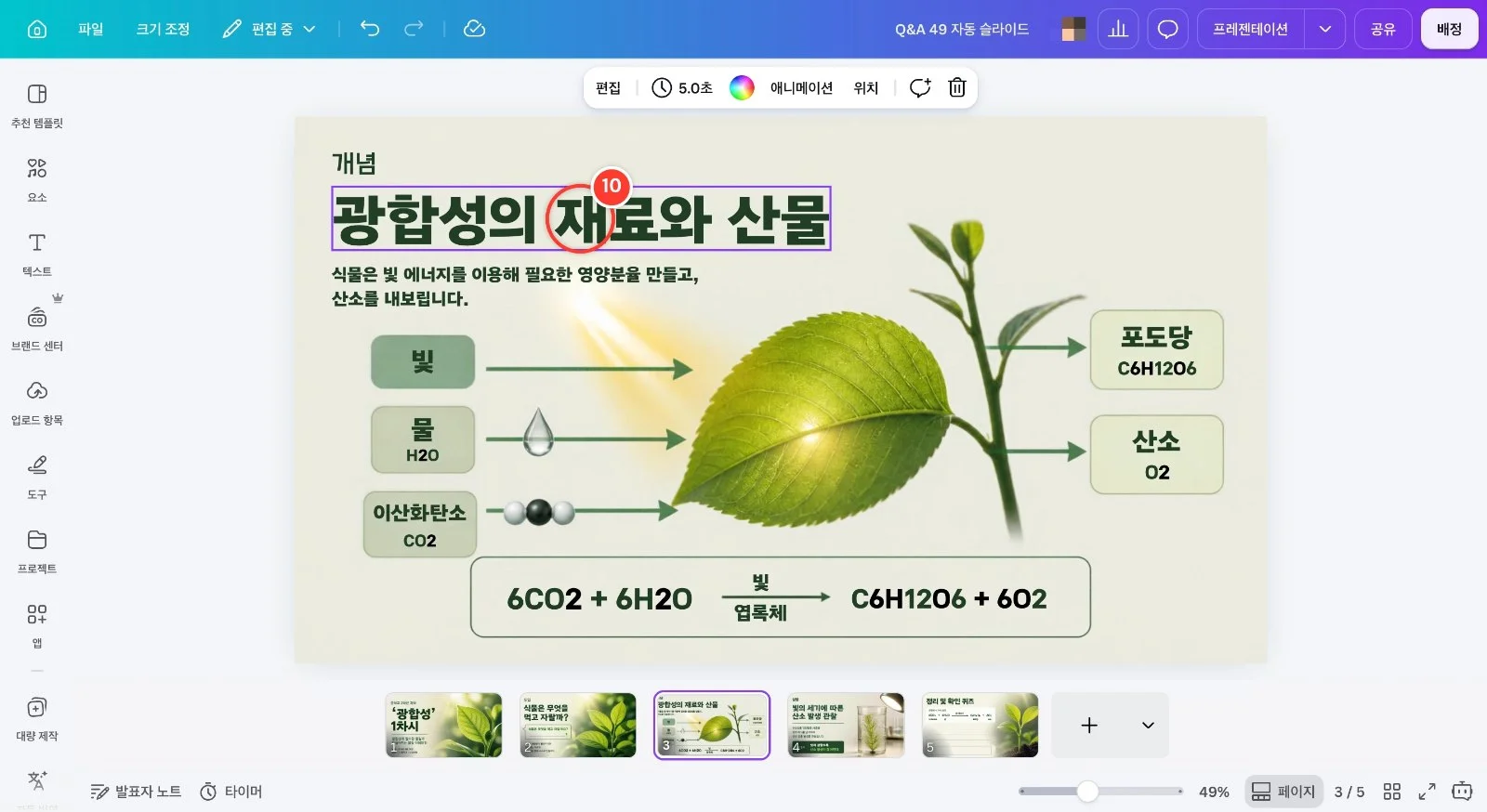Image resolution: width=1487 pixels, height=812 pixels.
Task: Click the 배정 button
Action: coord(1449,29)
